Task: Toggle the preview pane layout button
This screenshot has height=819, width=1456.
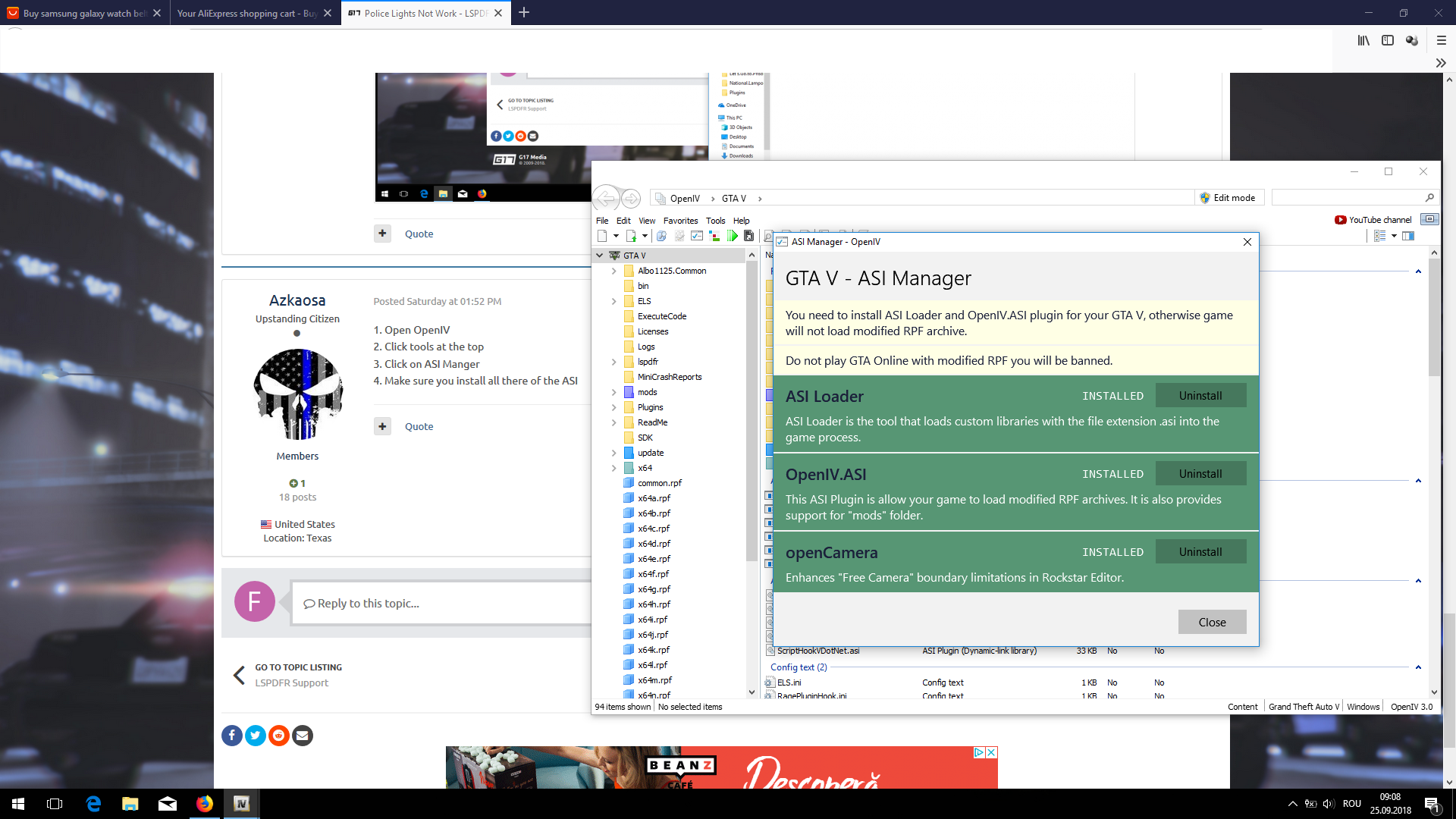Action: click(x=1408, y=236)
